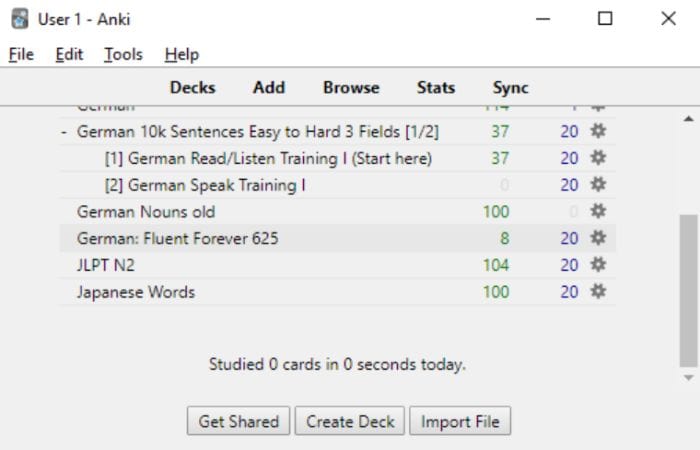This screenshot has width=700, height=450.
Task: Click the Anki app icon in title bar
Action: point(20,19)
